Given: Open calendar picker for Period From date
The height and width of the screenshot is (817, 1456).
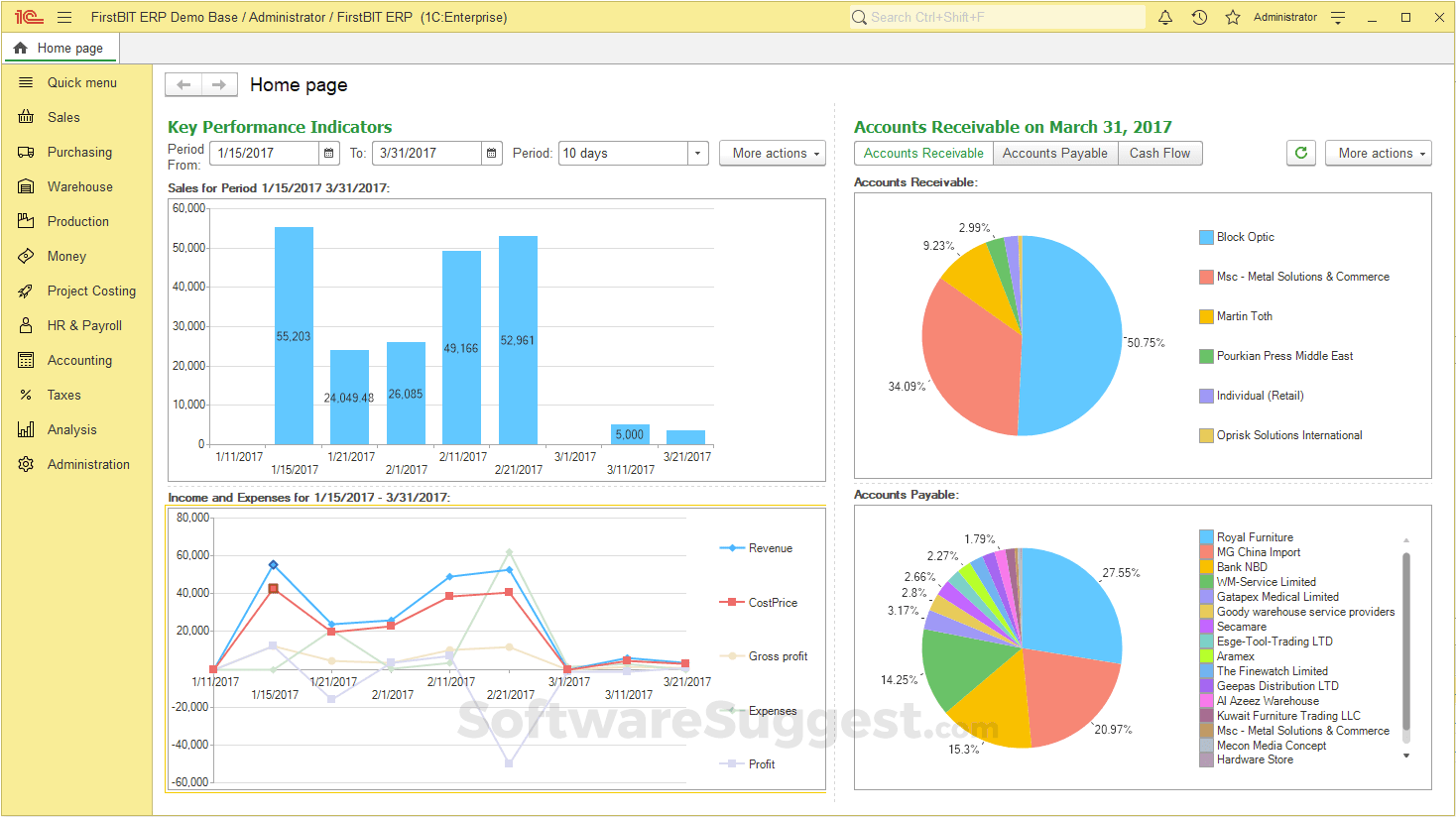Looking at the screenshot, I should coord(328,154).
